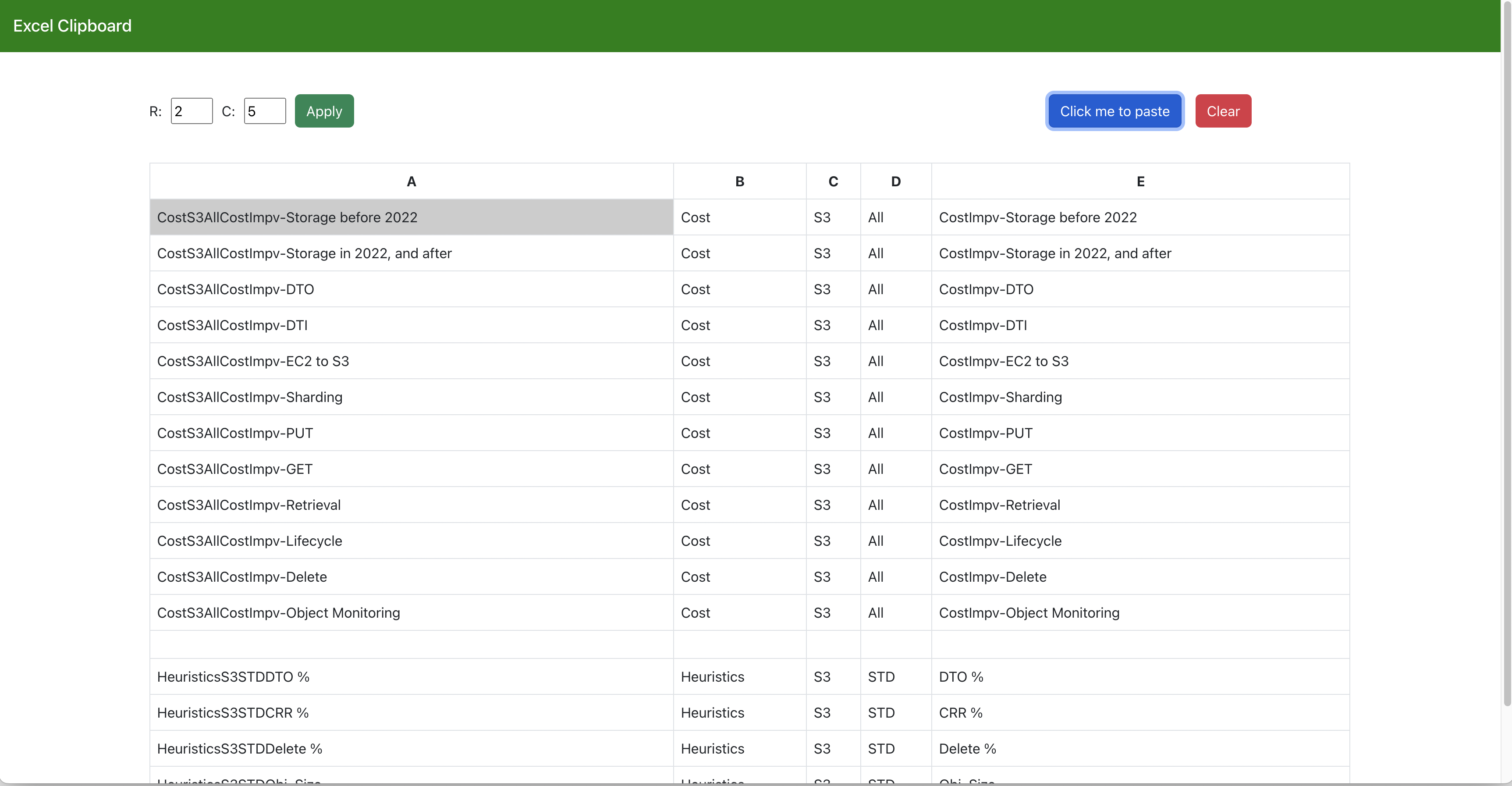Select cell 'CostS3AllCostImpv-Storage before 2022'
The width and height of the screenshot is (1512, 786).
[x=412, y=217]
